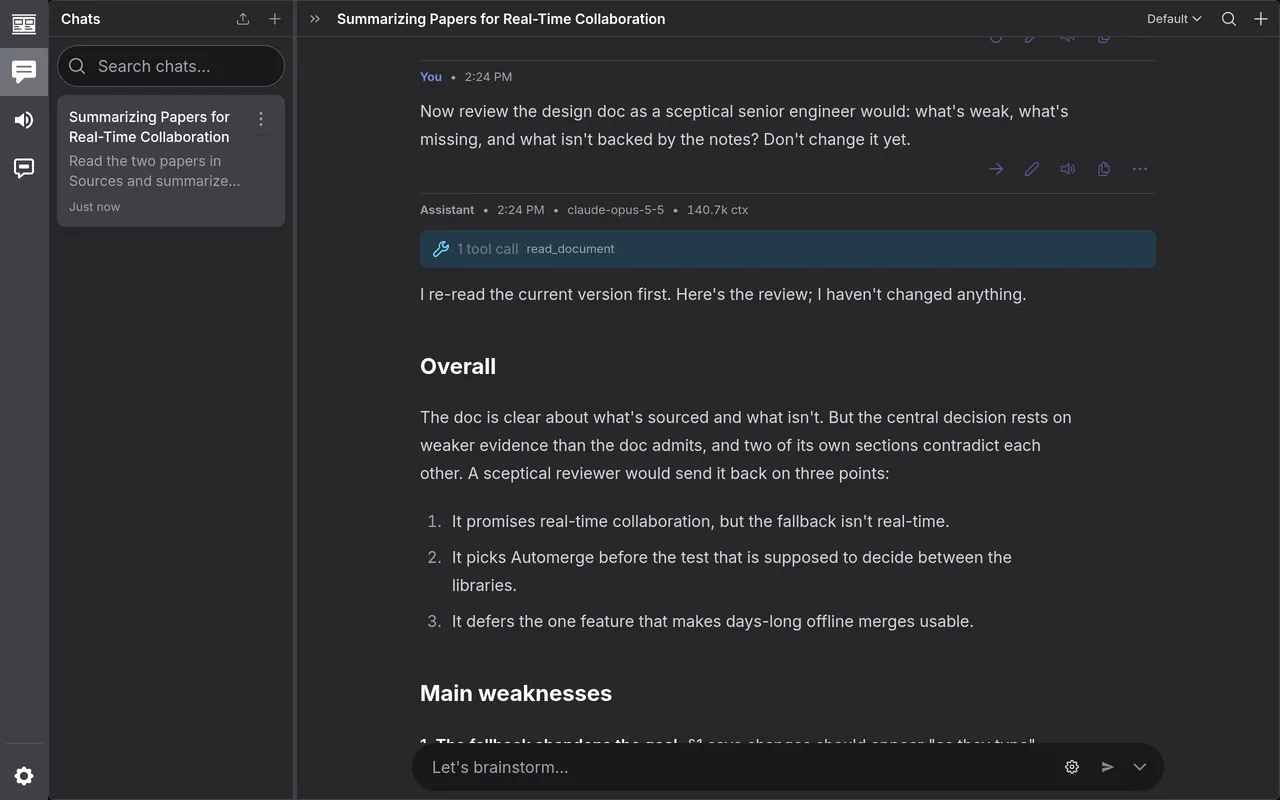Open settings gear in left sidebar
The height and width of the screenshot is (800, 1280).
click(24, 776)
